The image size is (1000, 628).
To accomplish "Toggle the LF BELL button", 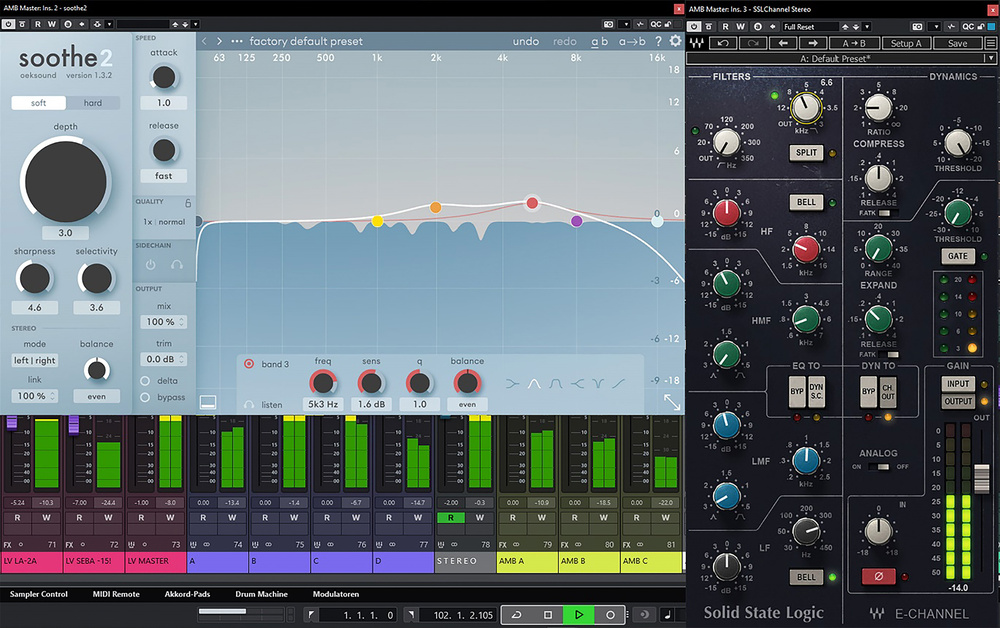I will point(806,577).
